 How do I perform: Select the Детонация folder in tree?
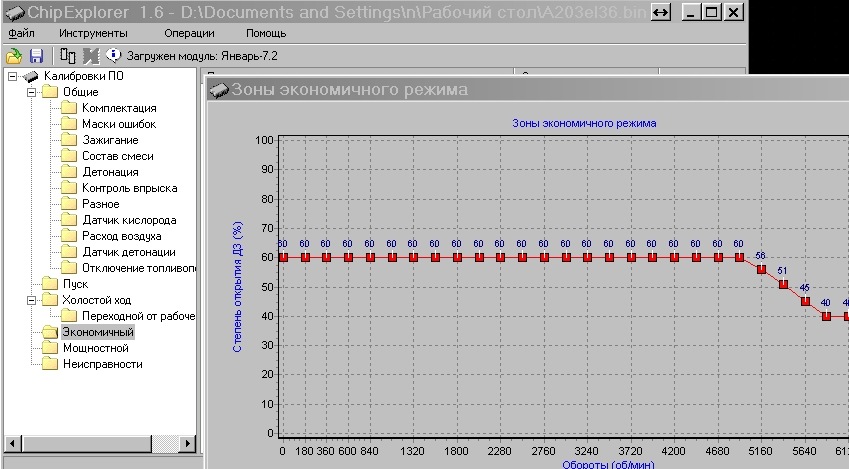[x=110, y=172]
